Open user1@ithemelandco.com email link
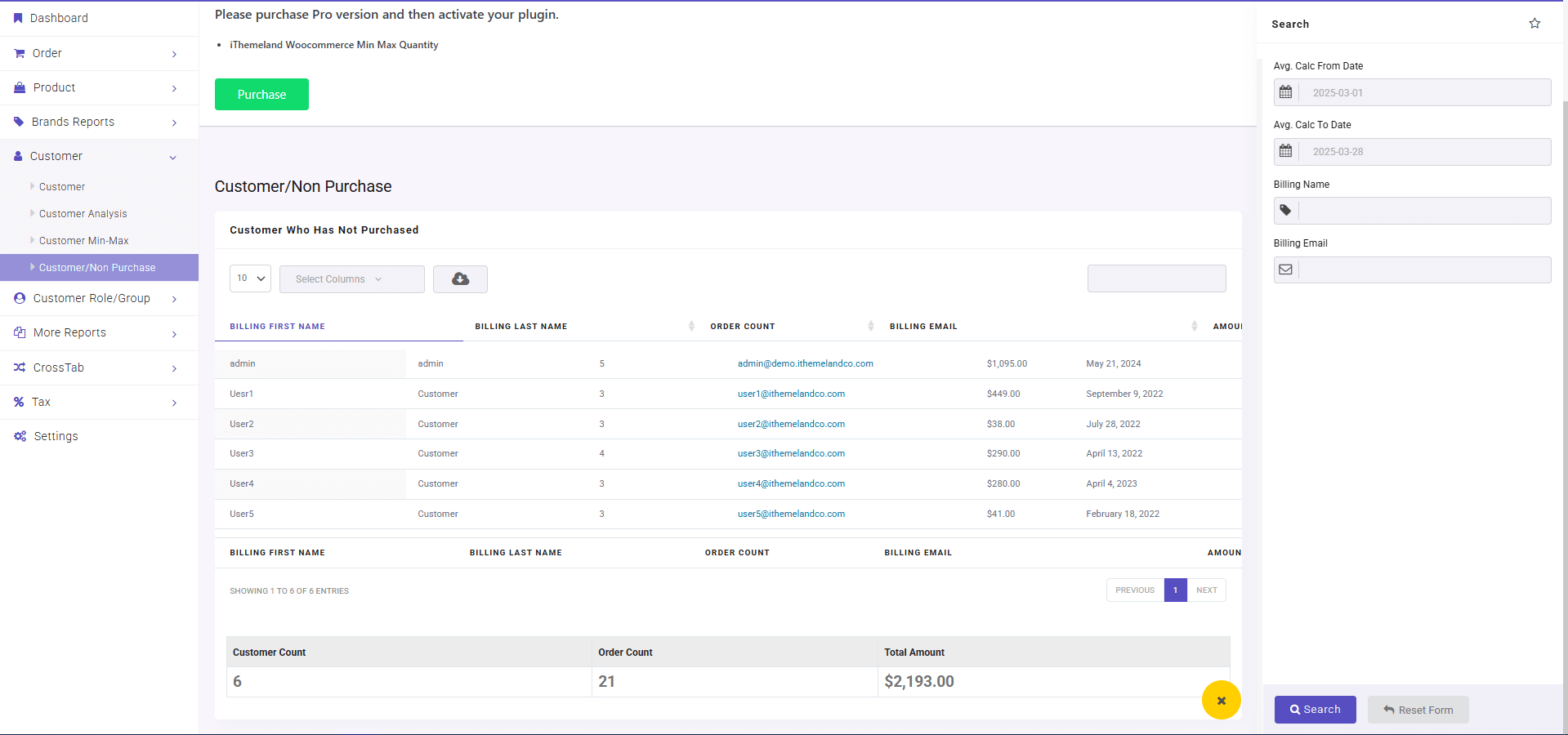Image resolution: width=1568 pixels, height=735 pixels. 791,394
